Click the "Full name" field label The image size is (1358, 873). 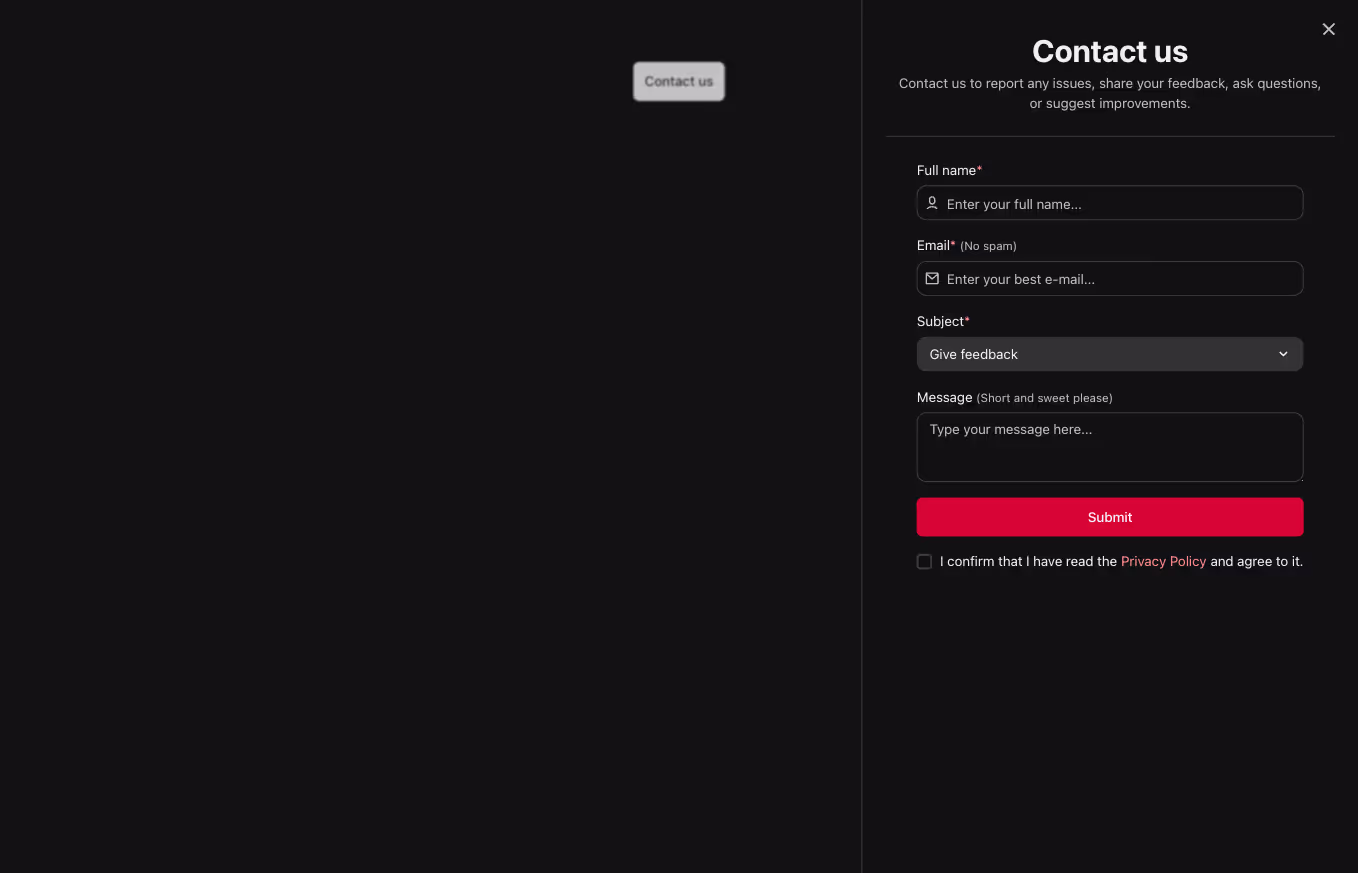[x=944, y=170]
